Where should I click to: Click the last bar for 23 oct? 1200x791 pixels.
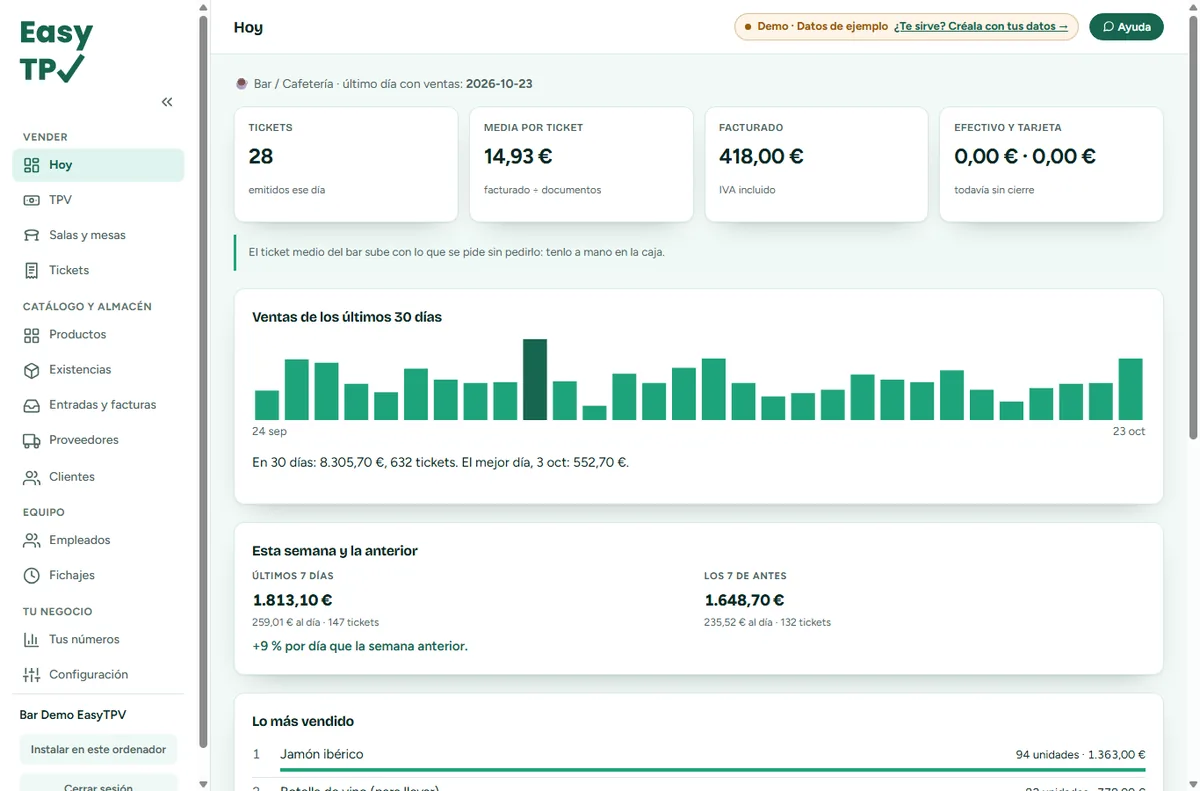(1130, 389)
